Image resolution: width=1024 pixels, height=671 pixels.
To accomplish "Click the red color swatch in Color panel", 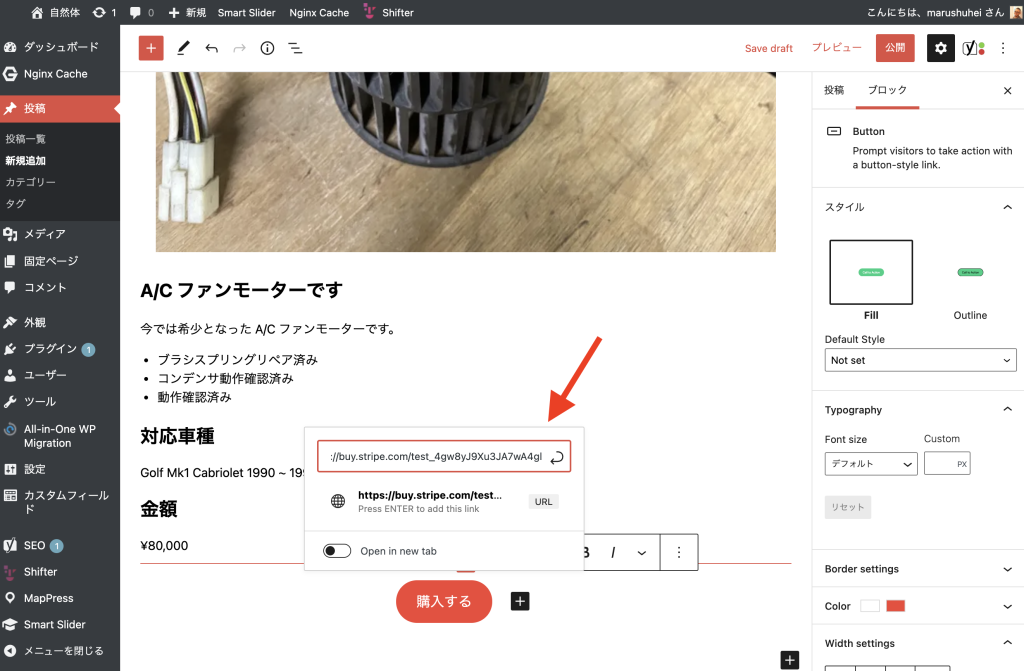I will click(x=895, y=606).
